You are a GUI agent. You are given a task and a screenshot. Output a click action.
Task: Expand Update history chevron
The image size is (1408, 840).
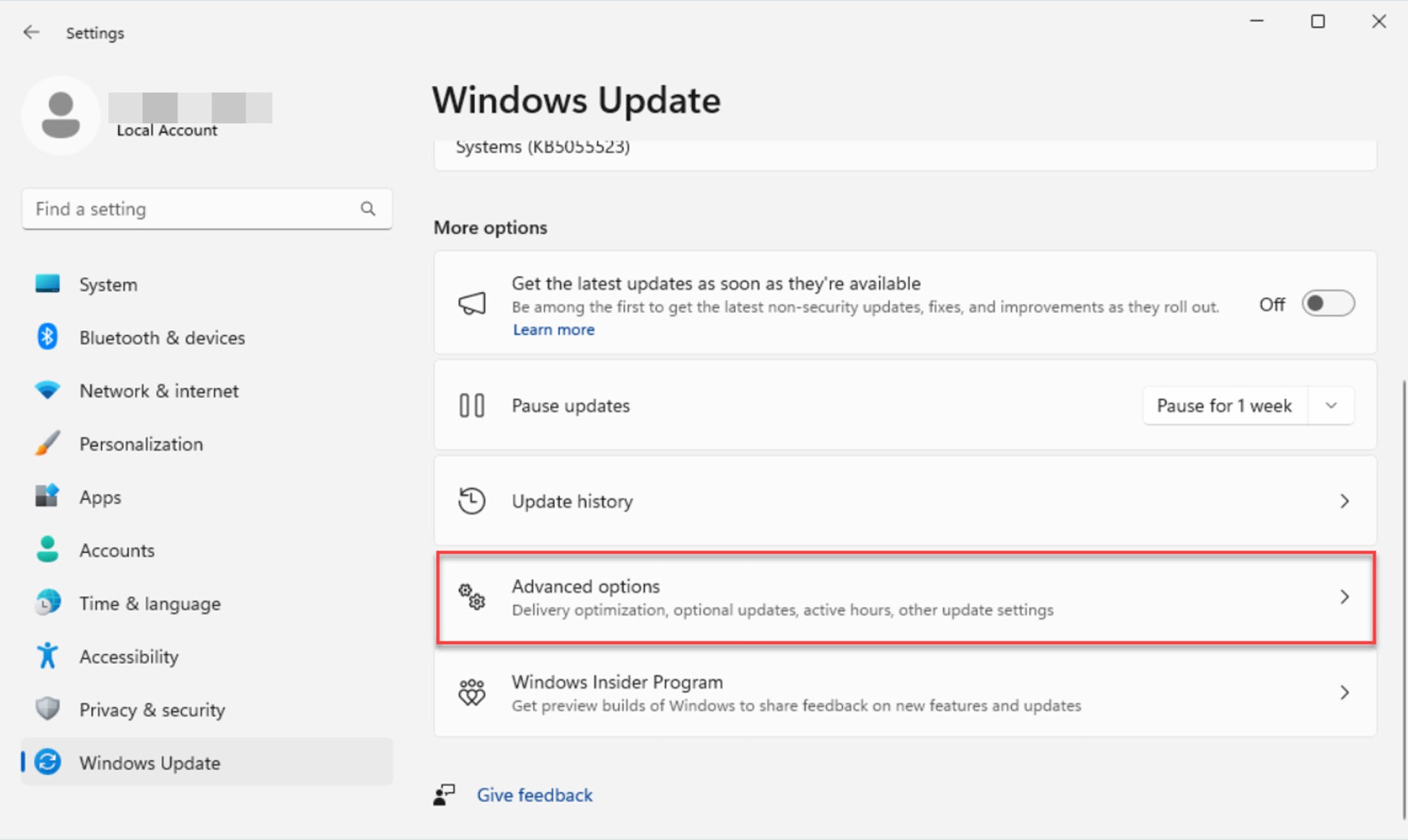click(1345, 501)
